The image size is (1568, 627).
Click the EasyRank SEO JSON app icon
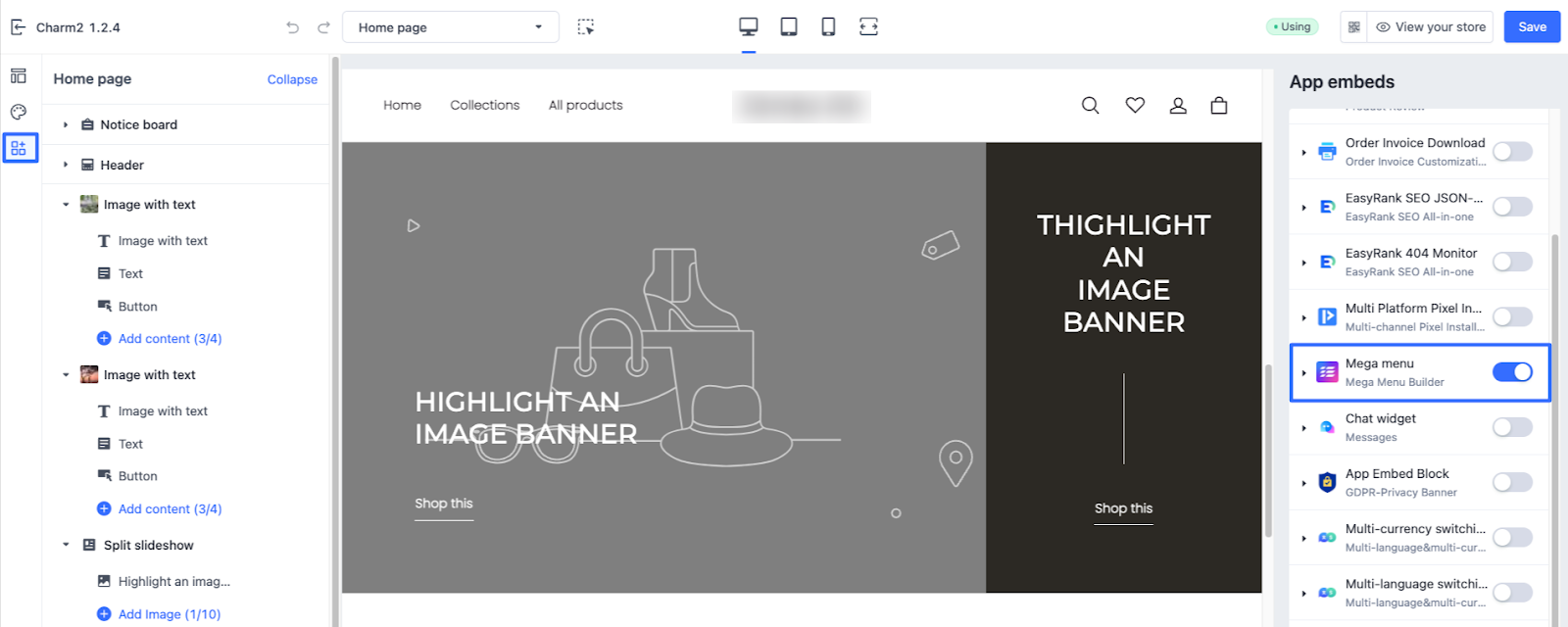[1327, 207]
